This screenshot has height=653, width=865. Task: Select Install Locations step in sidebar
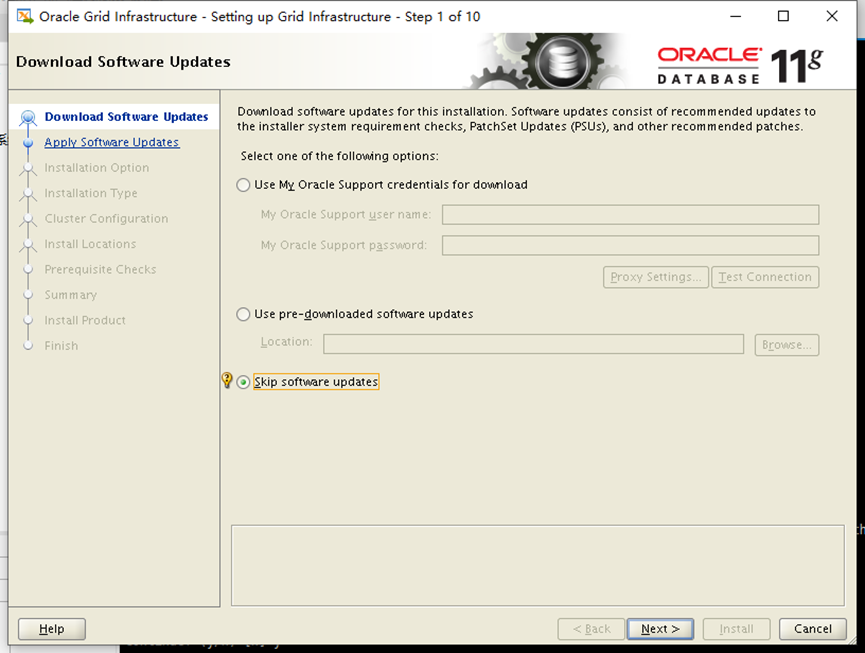click(x=90, y=244)
